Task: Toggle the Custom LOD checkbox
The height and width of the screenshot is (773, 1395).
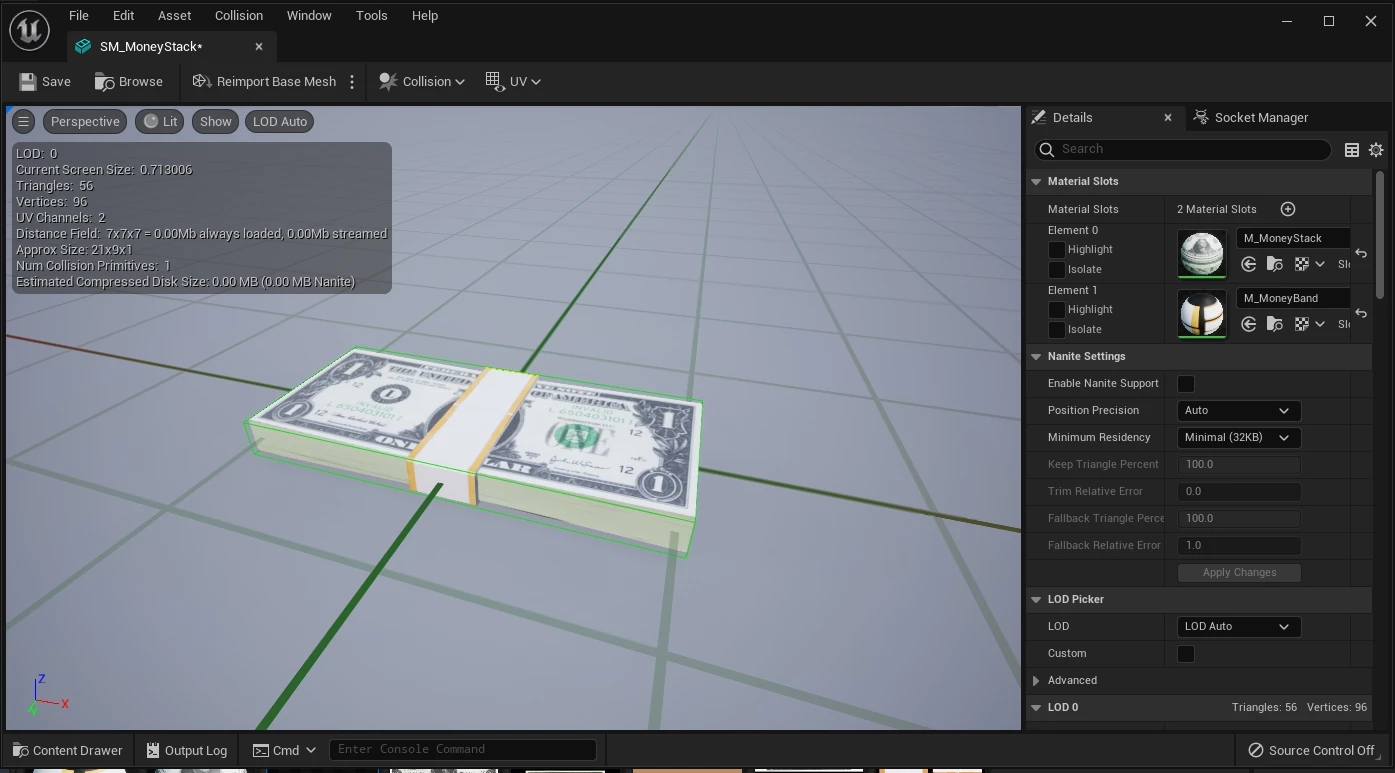Action: [1186, 654]
